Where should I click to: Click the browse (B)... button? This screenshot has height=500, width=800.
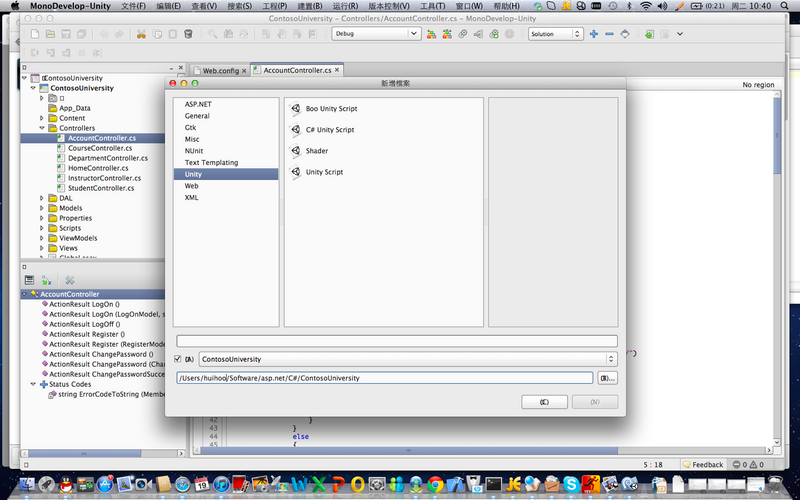coord(607,378)
